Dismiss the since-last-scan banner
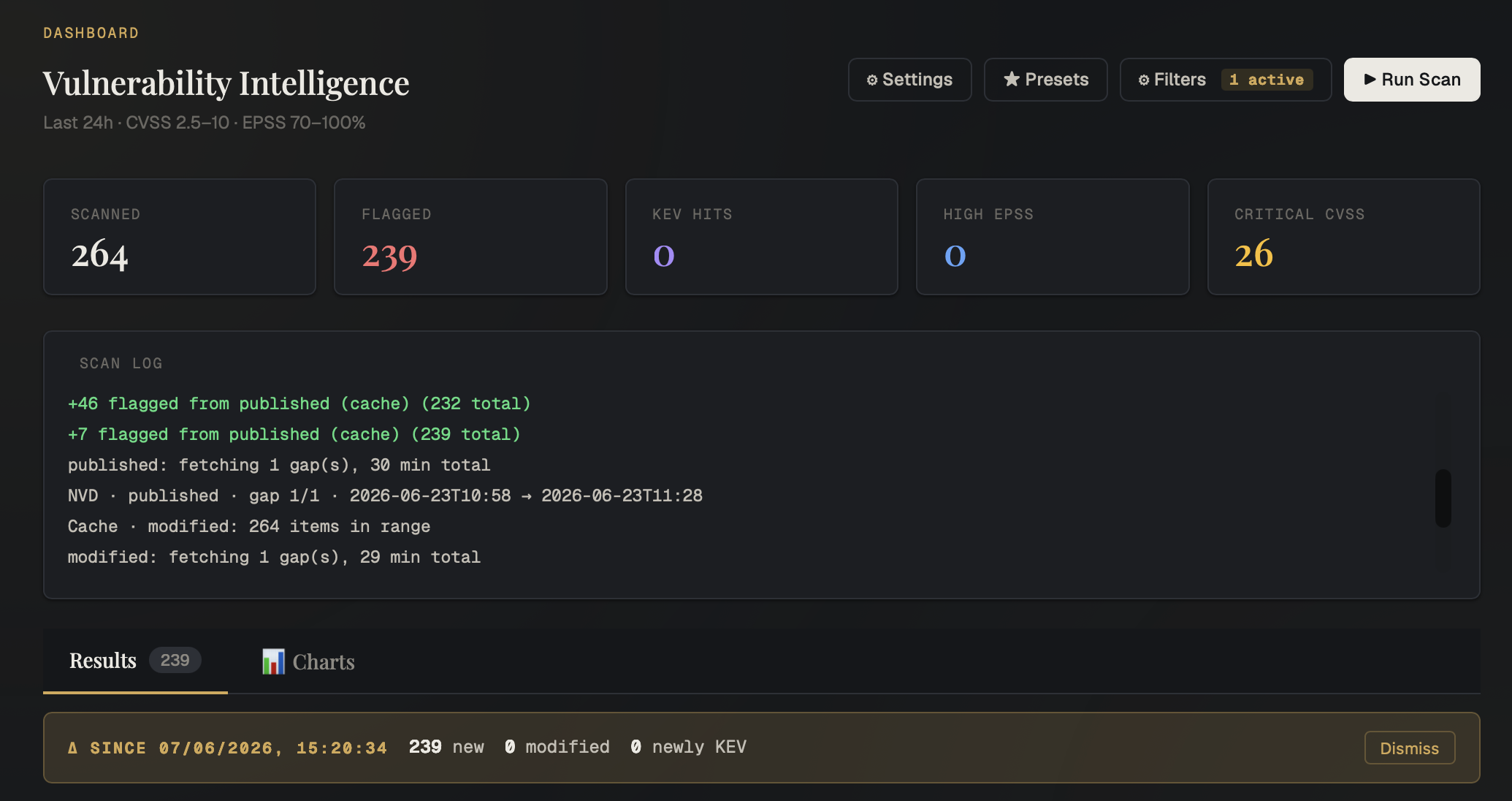This screenshot has height=801, width=1512. click(1409, 748)
